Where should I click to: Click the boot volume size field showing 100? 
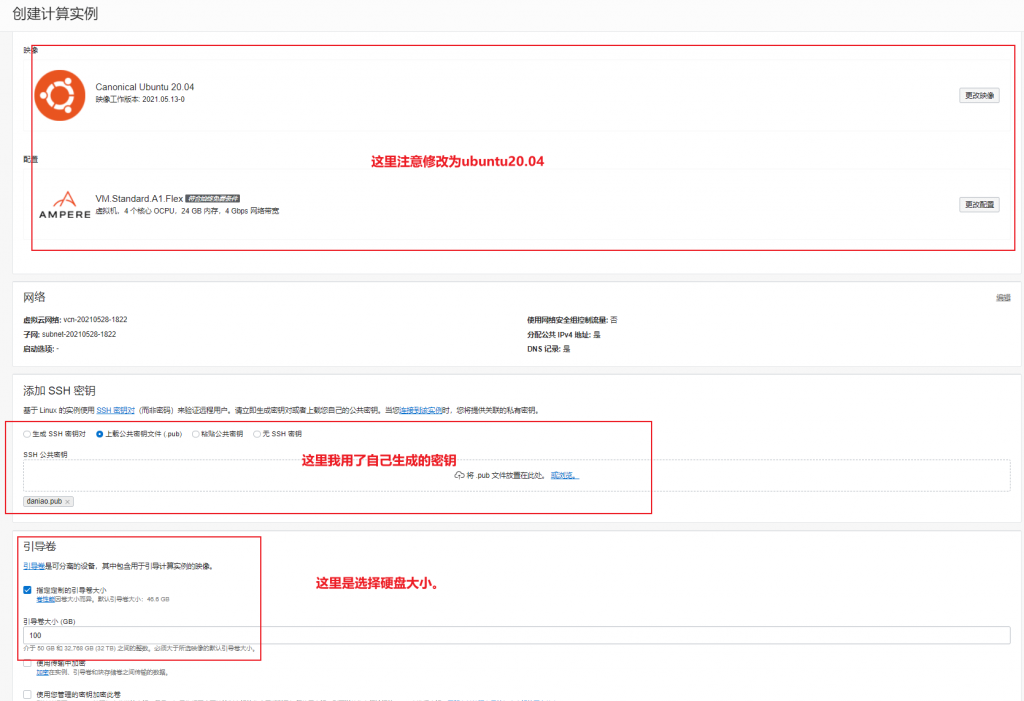517,635
